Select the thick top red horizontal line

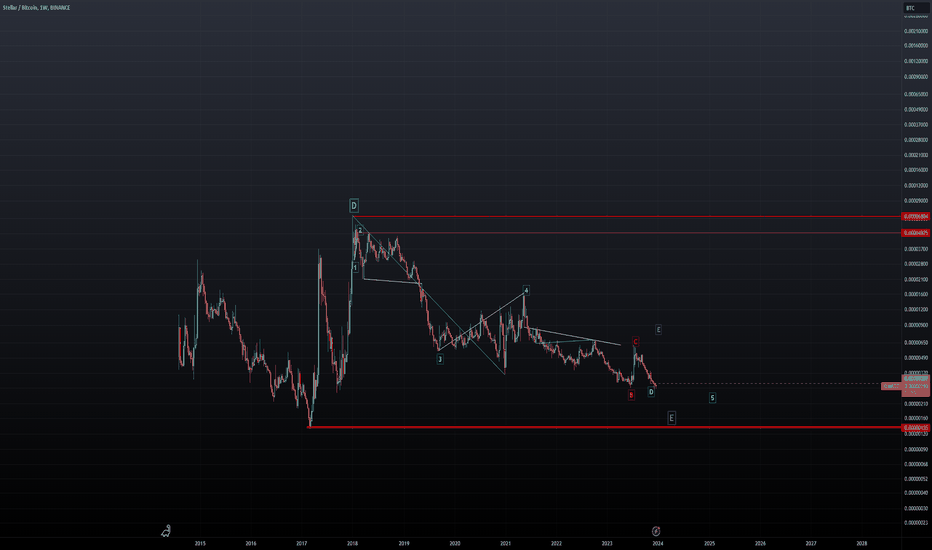[x=628, y=216]
